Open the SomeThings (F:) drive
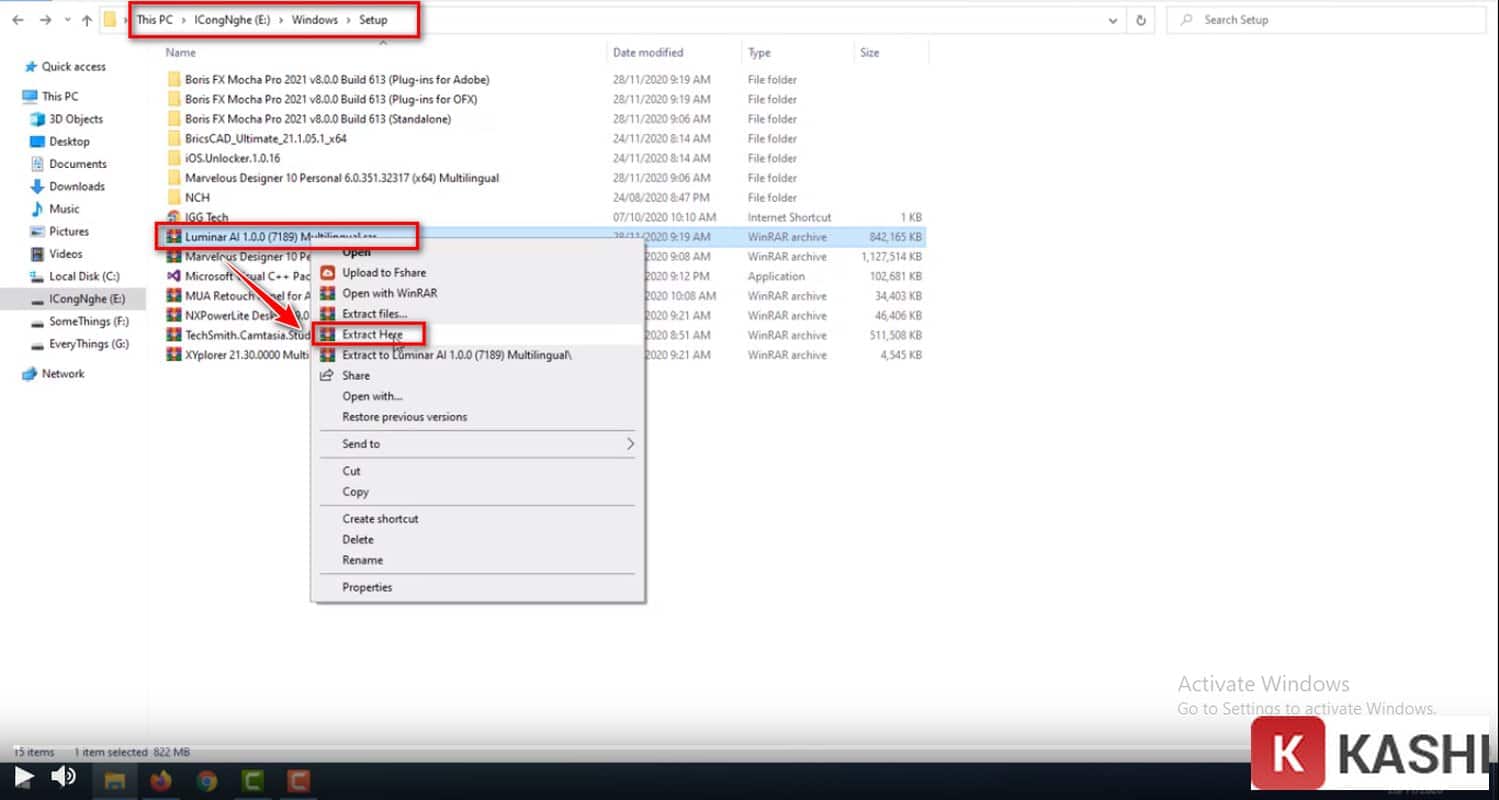 point(89,322)
